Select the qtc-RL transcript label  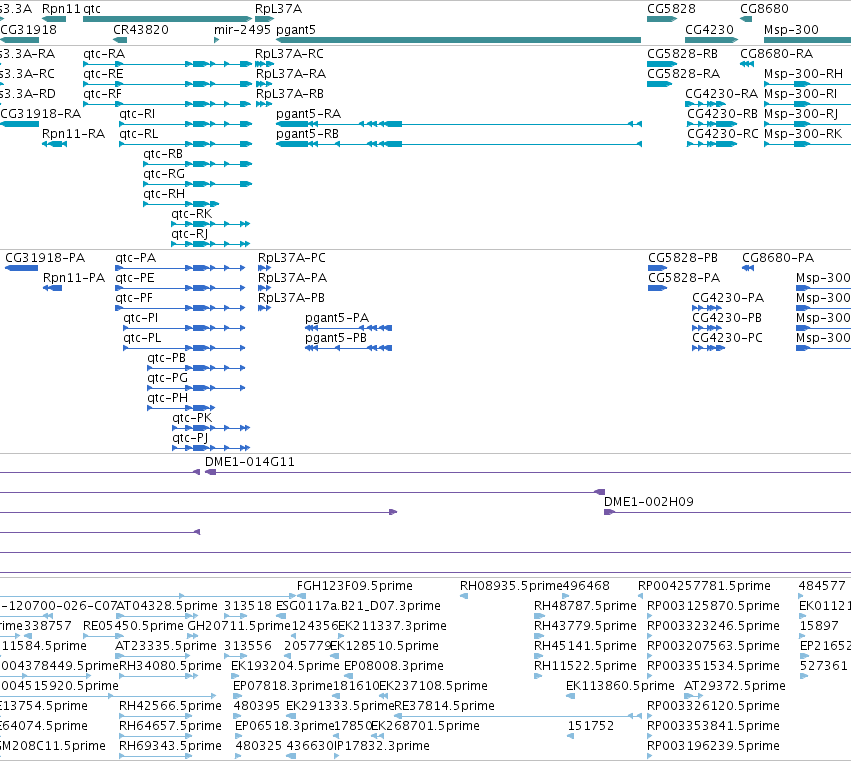[x=139, y=134]
